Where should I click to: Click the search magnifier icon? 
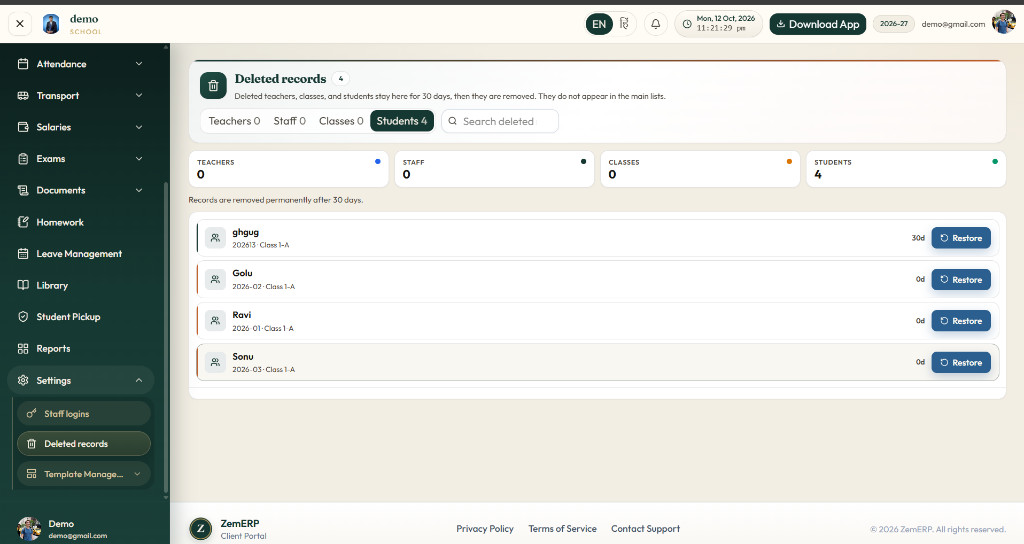453,121
